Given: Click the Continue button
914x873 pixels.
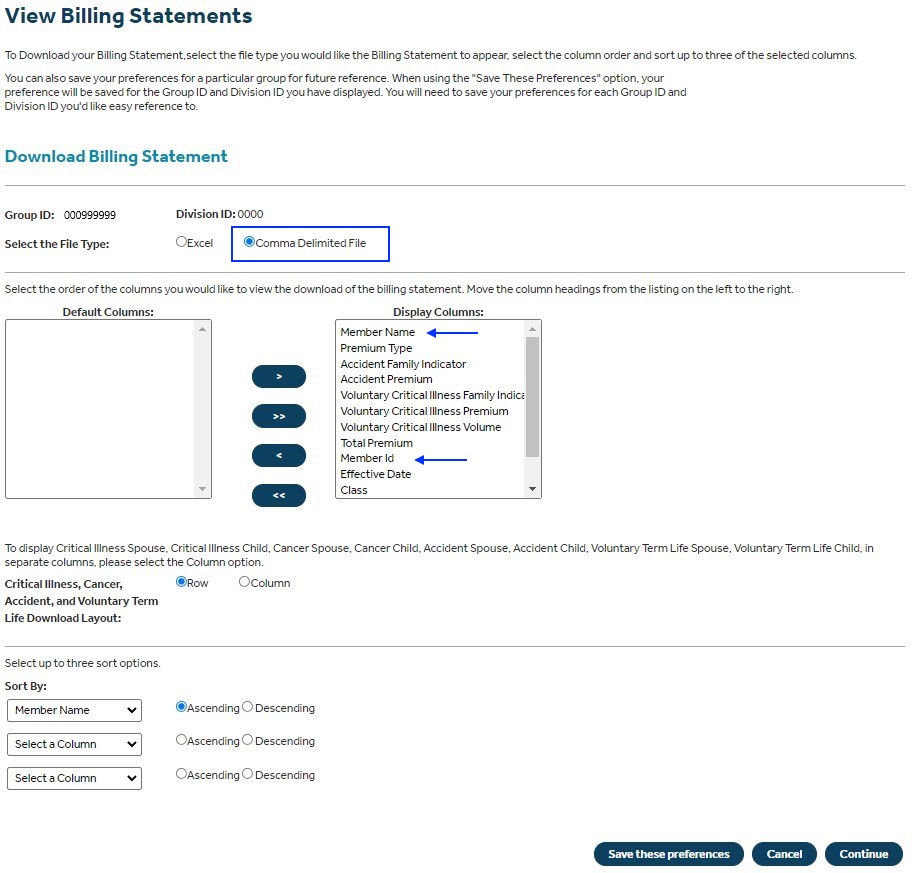Looking at the screenshot, I should tap(864, 854).
